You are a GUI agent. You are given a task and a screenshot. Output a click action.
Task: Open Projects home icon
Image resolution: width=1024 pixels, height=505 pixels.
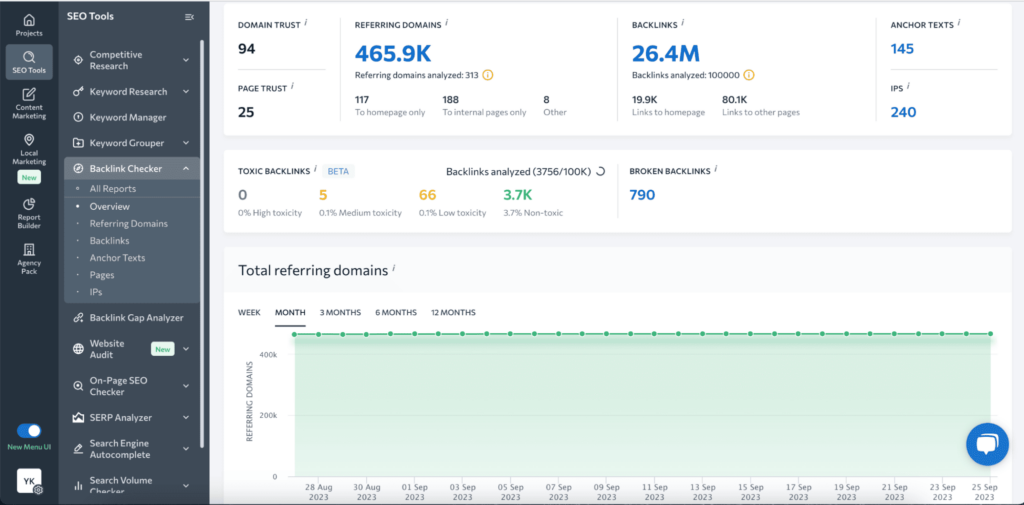pyautogui.click(x=29, y=20)
